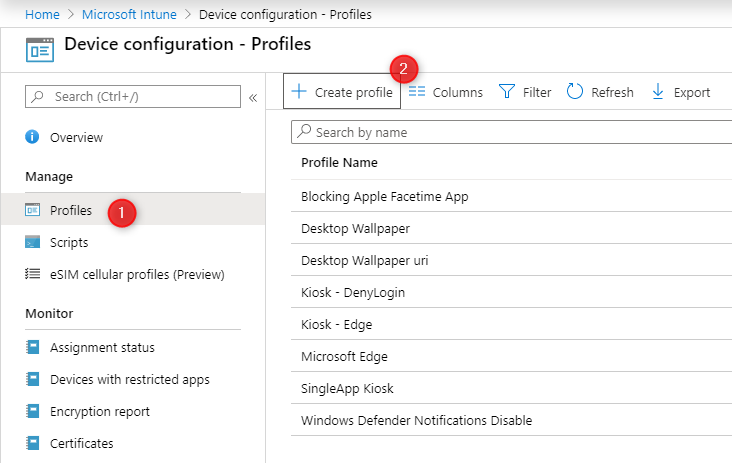Click the Export button label

(692, 92)
